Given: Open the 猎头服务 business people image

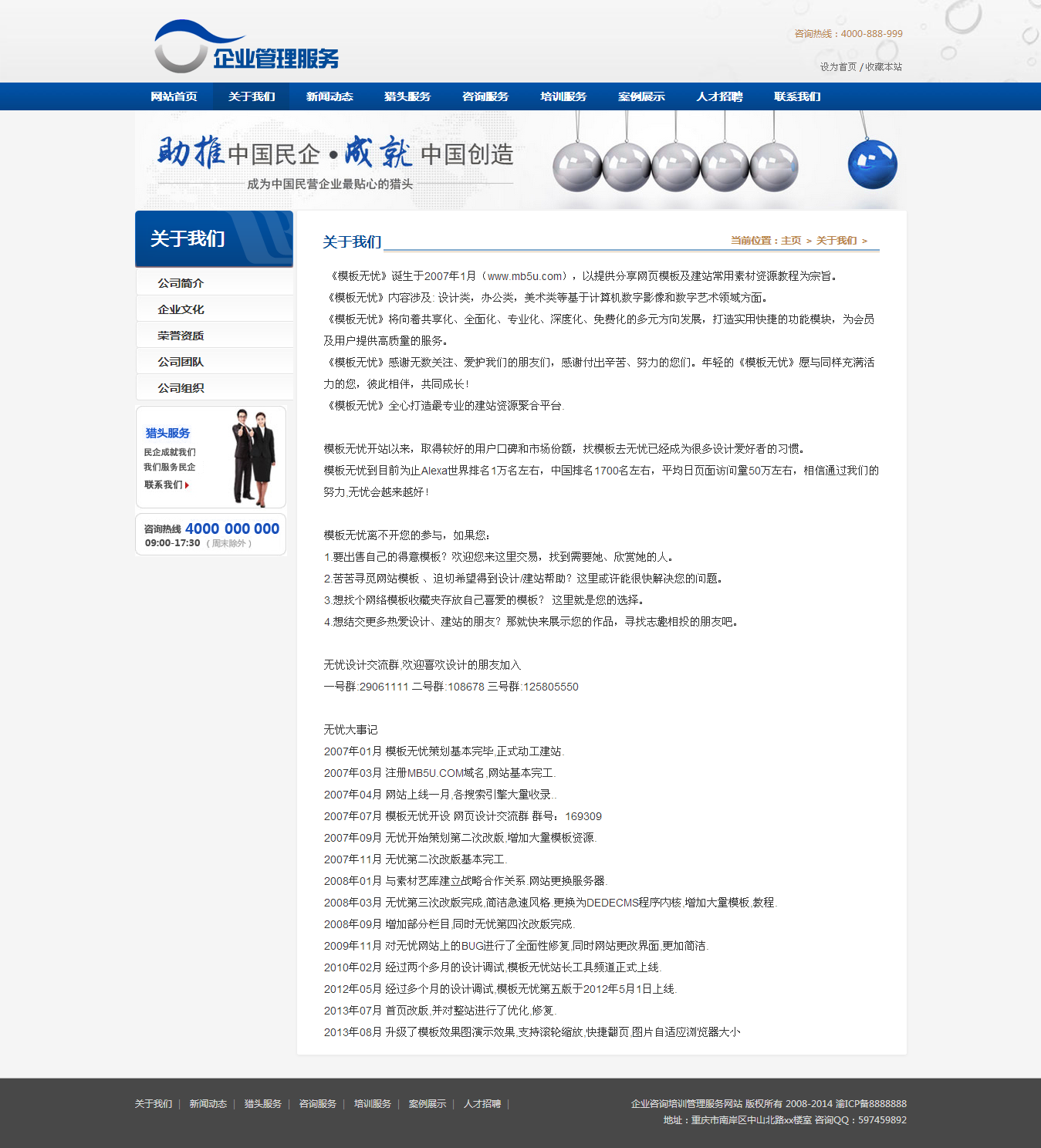Looking at the screenshot, I should coord(253,457).
